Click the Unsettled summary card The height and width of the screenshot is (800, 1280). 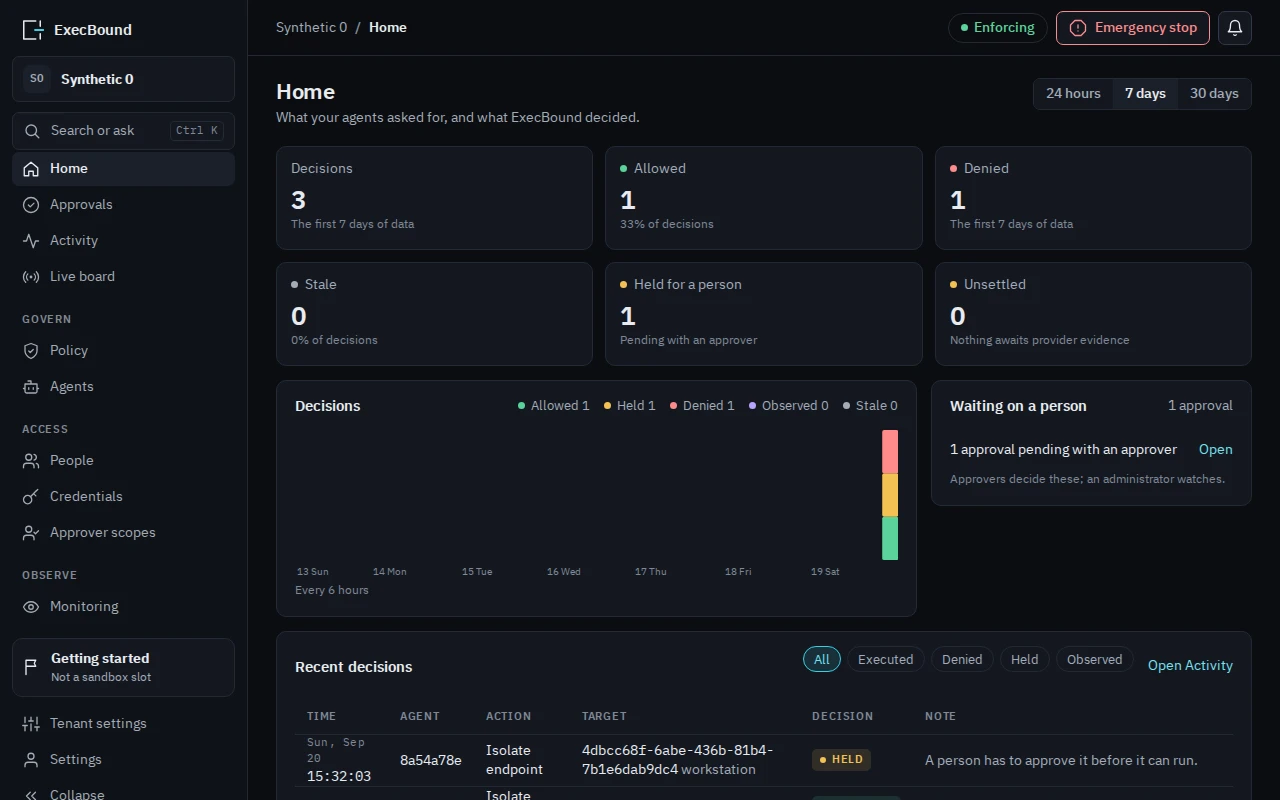pyautogui.click(x=1093, y=314)
